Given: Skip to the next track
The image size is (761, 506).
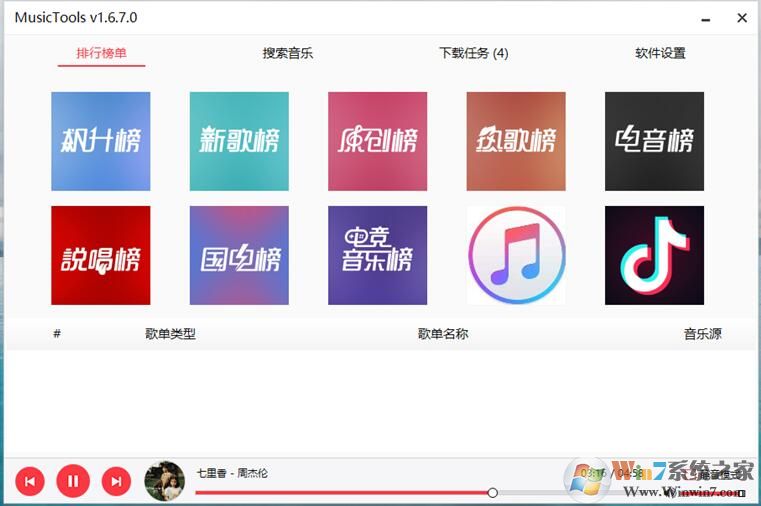Looking at the screenshot, I should click(116, 481).
